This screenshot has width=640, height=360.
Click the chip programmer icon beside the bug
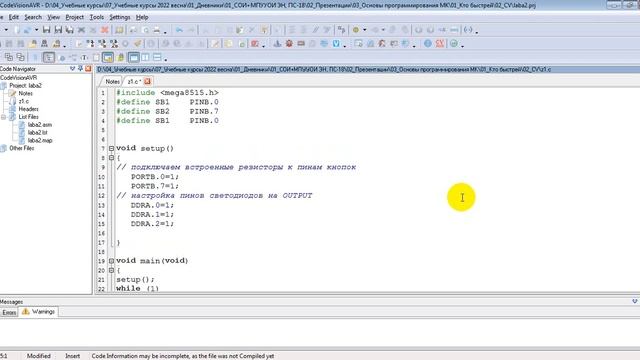click(x=301, y=44)
